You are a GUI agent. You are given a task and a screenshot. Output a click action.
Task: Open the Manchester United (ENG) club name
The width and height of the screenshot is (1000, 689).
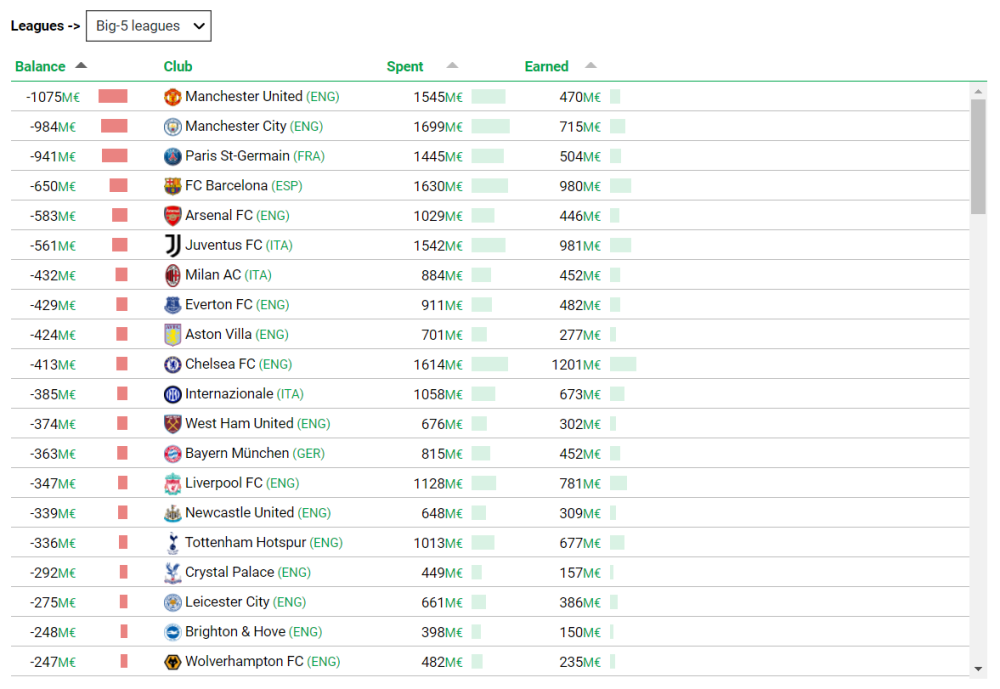click(x=262, y=96)
